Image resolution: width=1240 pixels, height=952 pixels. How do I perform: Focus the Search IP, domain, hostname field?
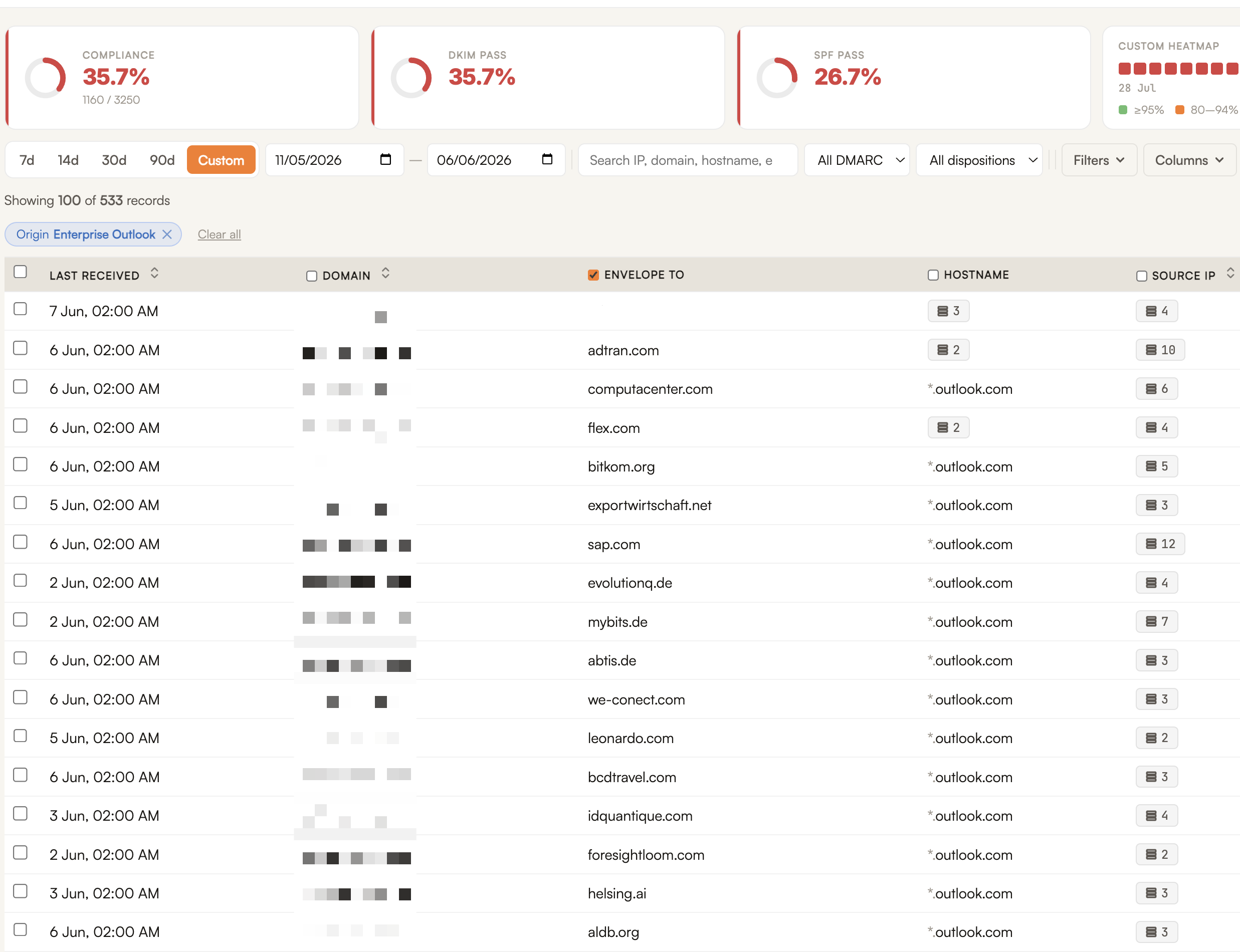pyautogui.click(x=688, y=160)
